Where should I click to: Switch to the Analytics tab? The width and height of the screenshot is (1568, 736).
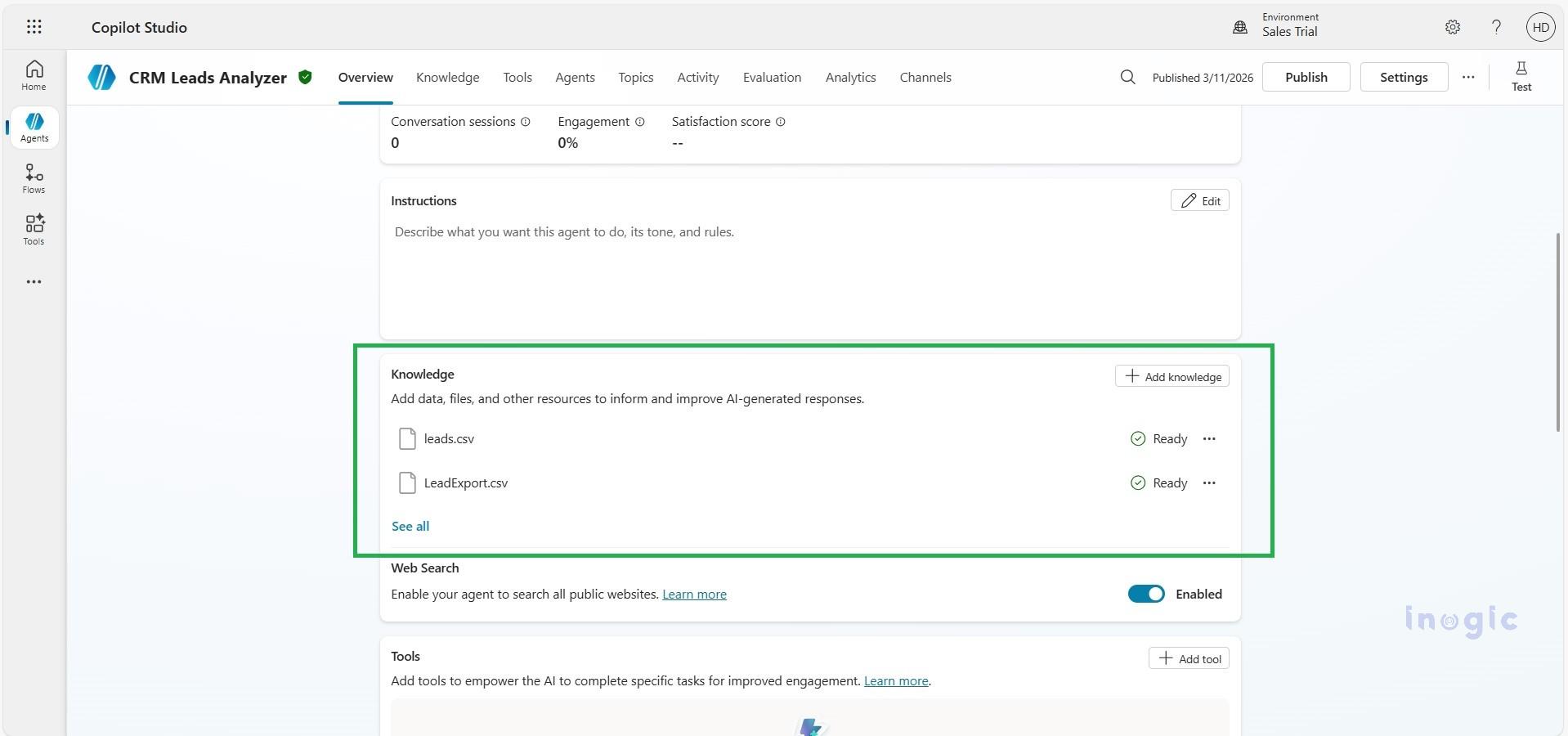click(x=850, y=77)
